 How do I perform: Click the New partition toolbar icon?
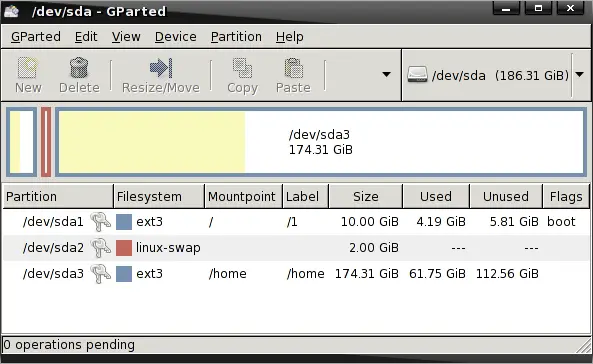[x=28, y=68]
